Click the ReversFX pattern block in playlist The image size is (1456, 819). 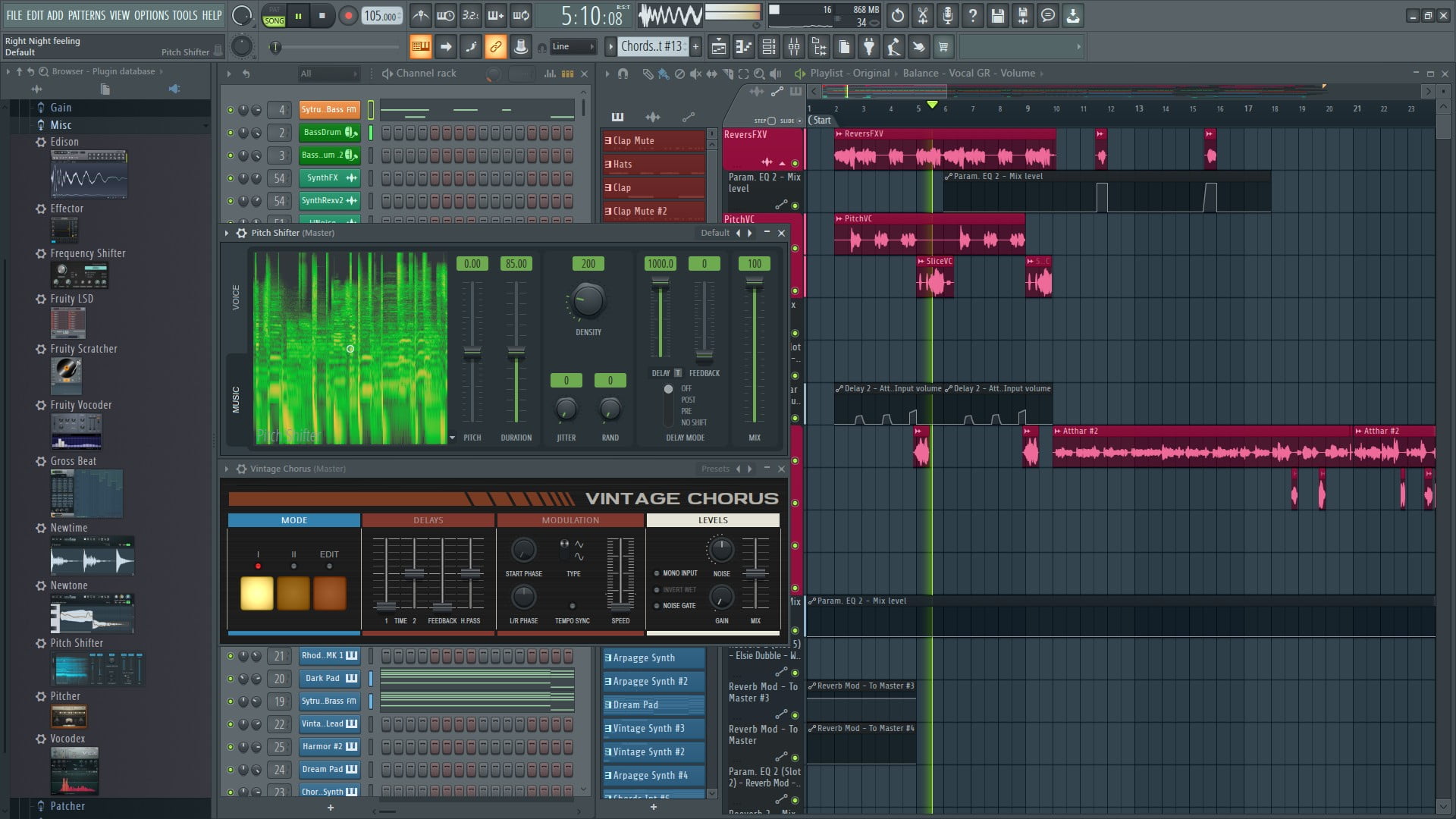pyautogui.click(x=943, y=149)
